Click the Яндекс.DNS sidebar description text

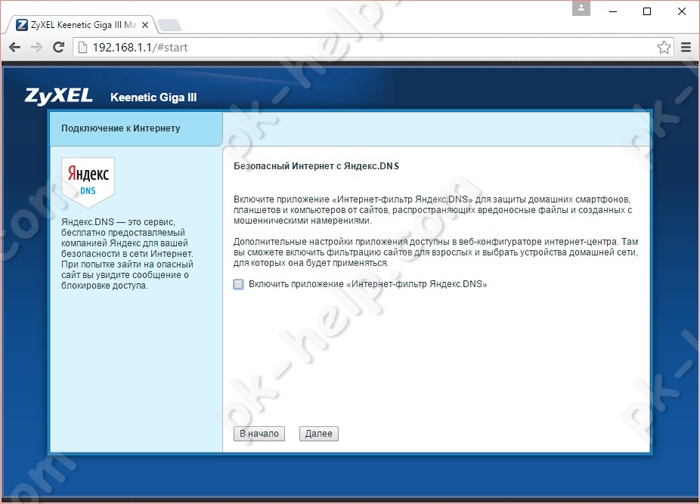(127, 254)
